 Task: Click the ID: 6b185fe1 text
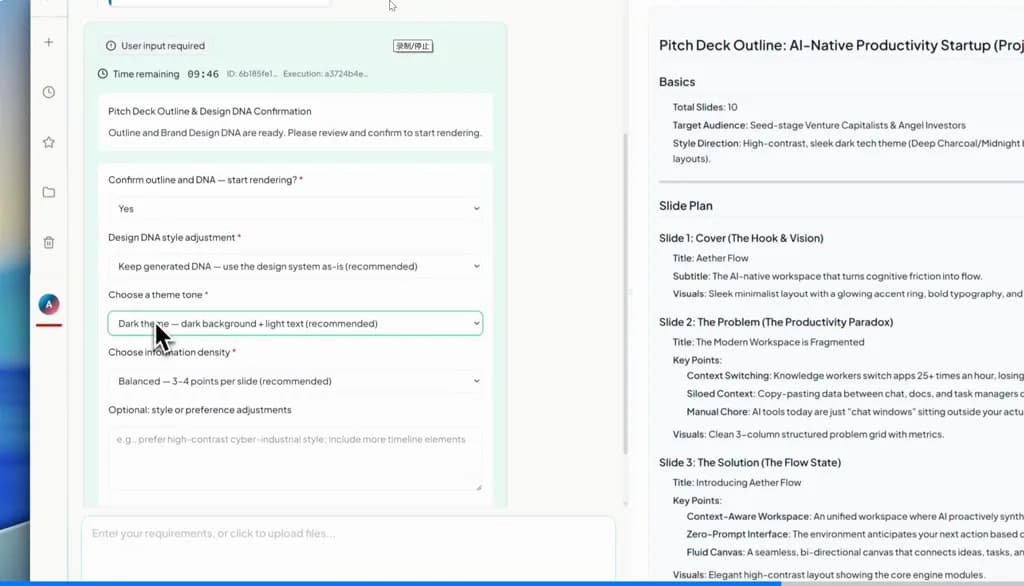(252, 74)
